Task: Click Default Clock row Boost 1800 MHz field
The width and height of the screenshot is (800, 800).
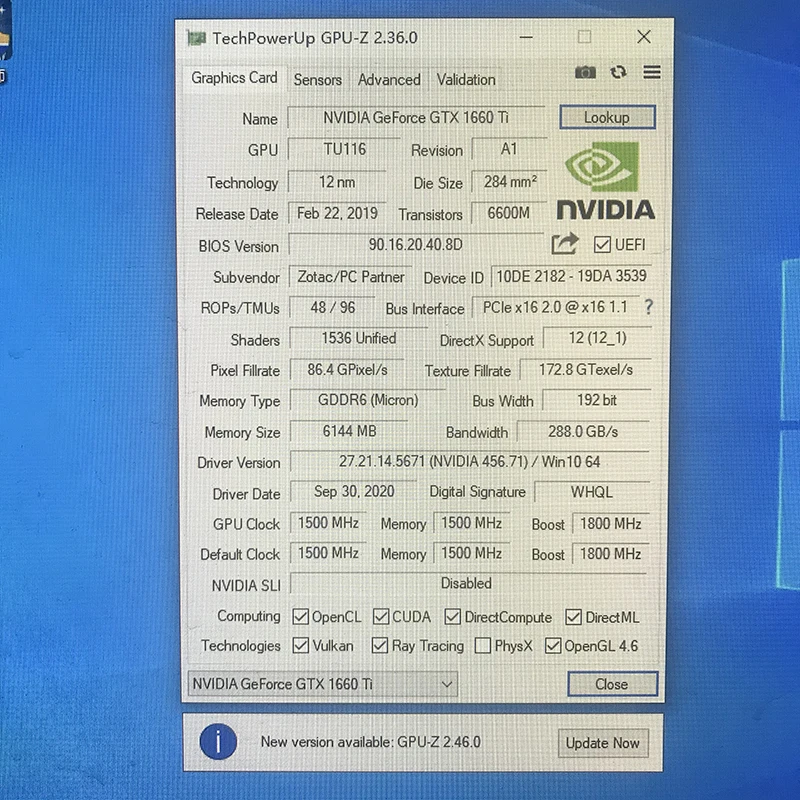Action: click(x=611, y=554)
